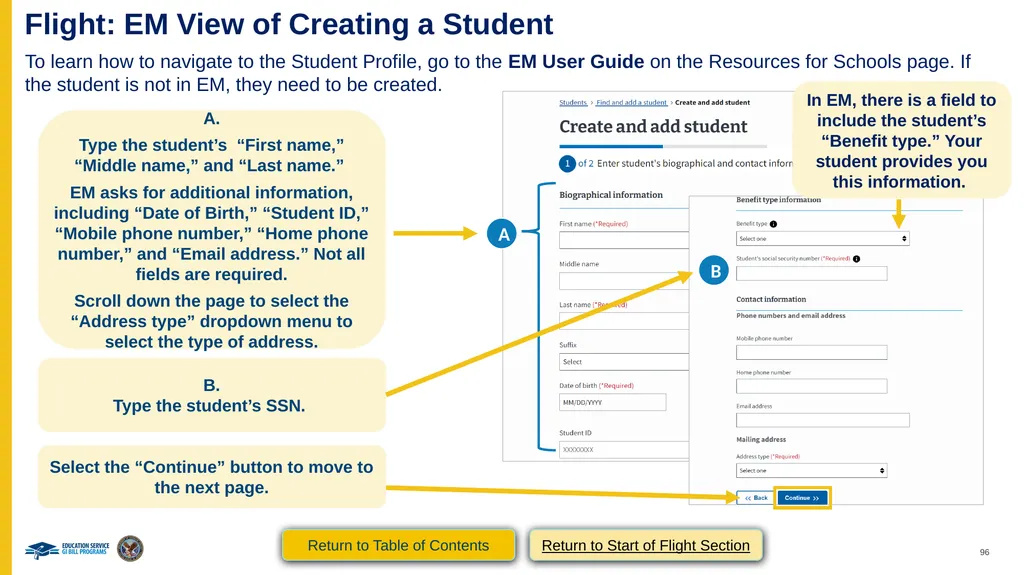
Task: Click the Mobile phone number field
Action: click(x=811, y=353)
